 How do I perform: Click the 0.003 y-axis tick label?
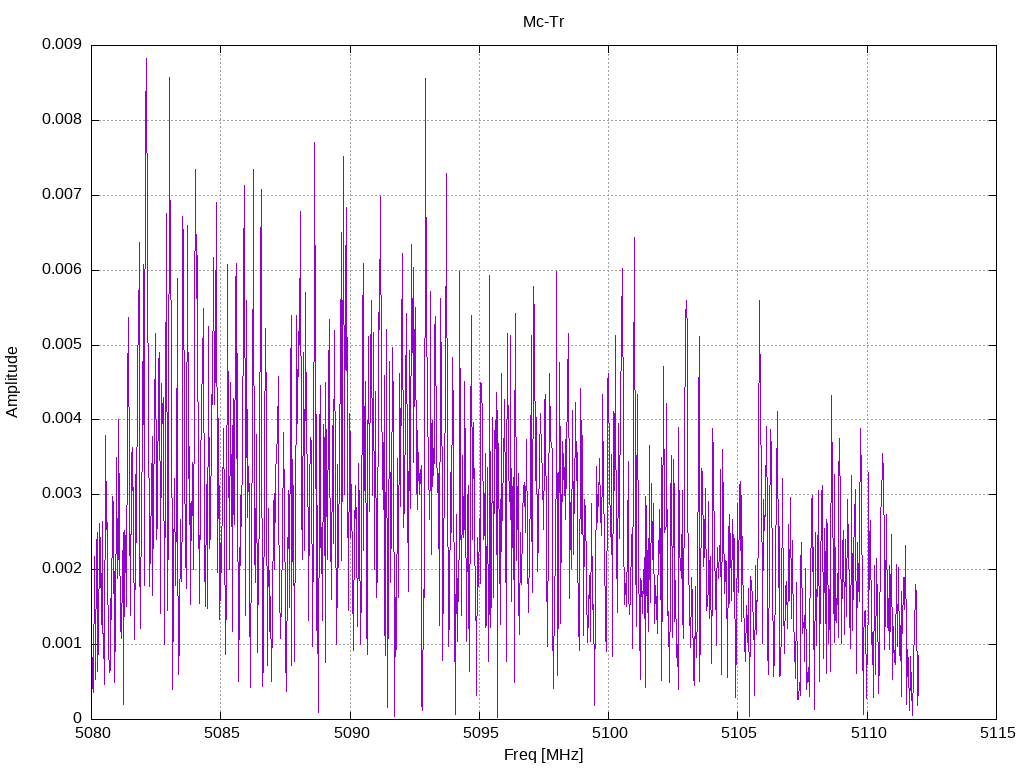(x=61, y=494)
